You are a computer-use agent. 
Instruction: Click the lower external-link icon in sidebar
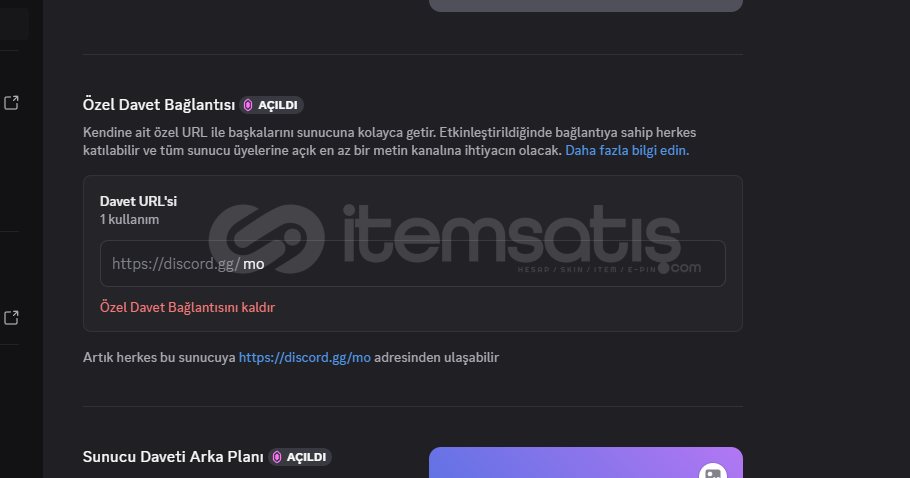(11, 317)
